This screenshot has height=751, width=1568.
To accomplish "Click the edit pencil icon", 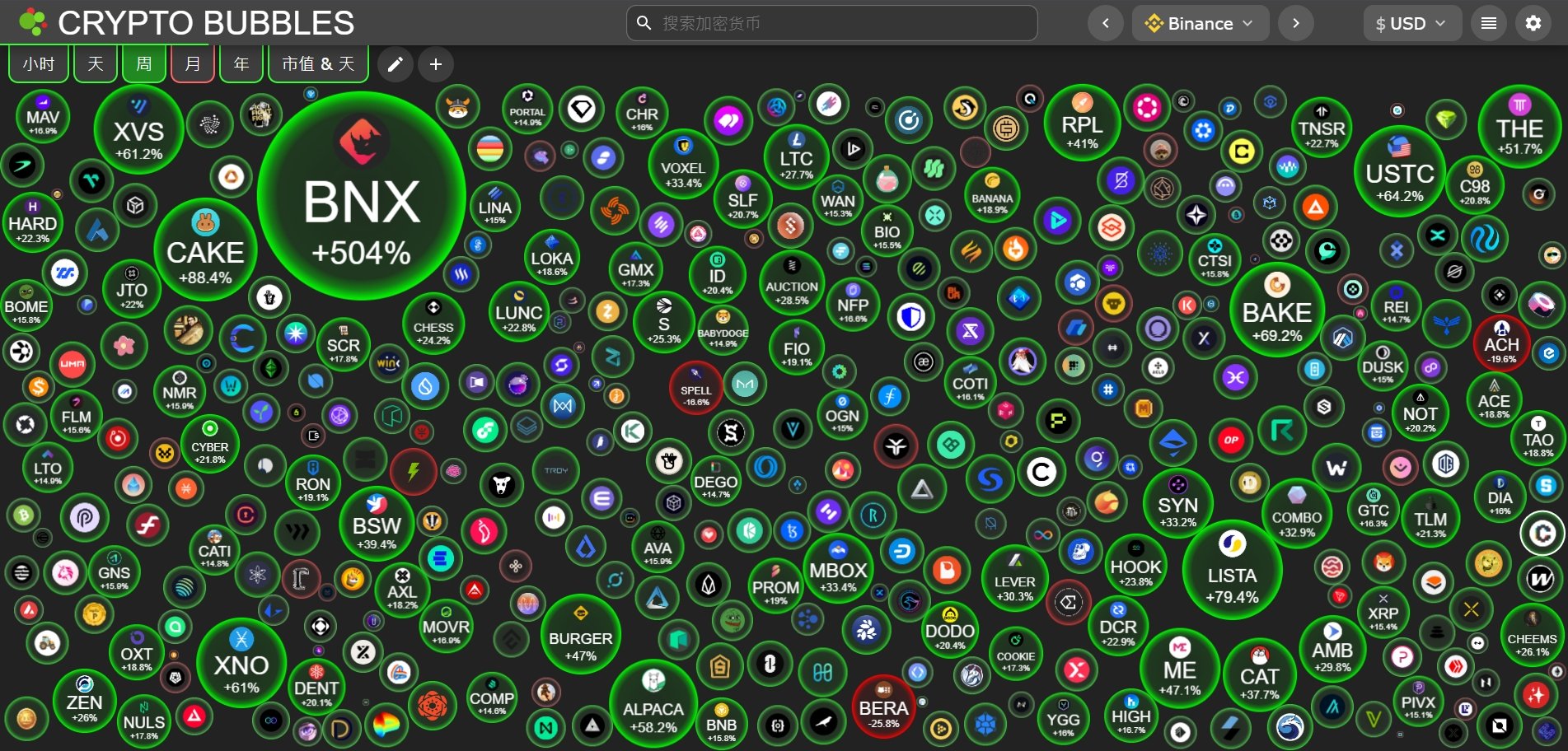I will tap(396, 64).
